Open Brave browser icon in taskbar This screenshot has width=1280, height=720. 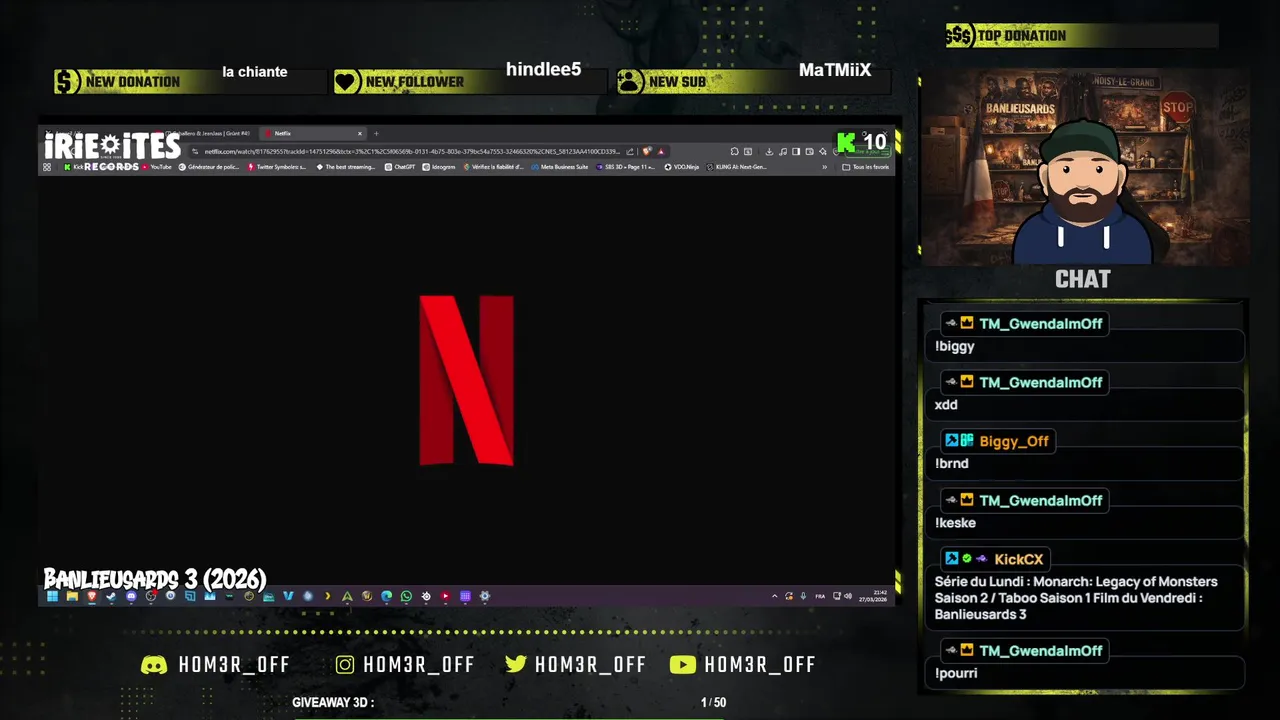92,596
